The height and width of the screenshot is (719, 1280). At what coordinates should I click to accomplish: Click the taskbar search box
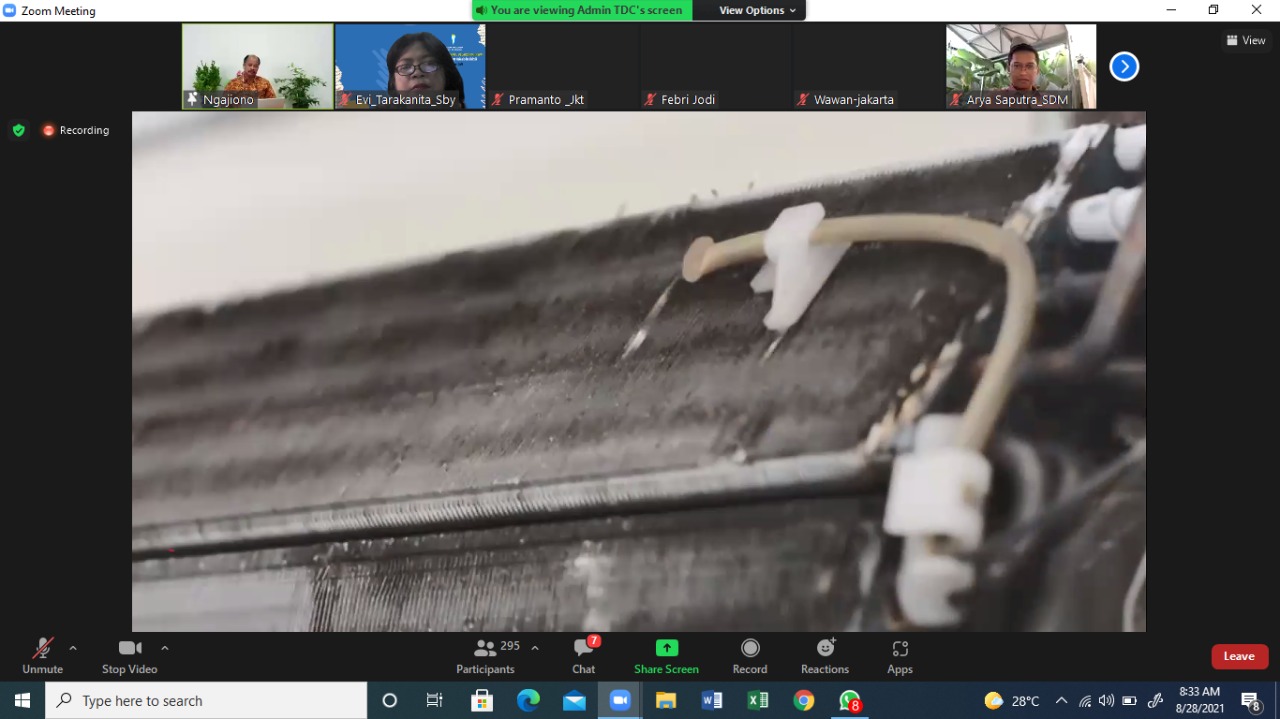coord(206,700)
